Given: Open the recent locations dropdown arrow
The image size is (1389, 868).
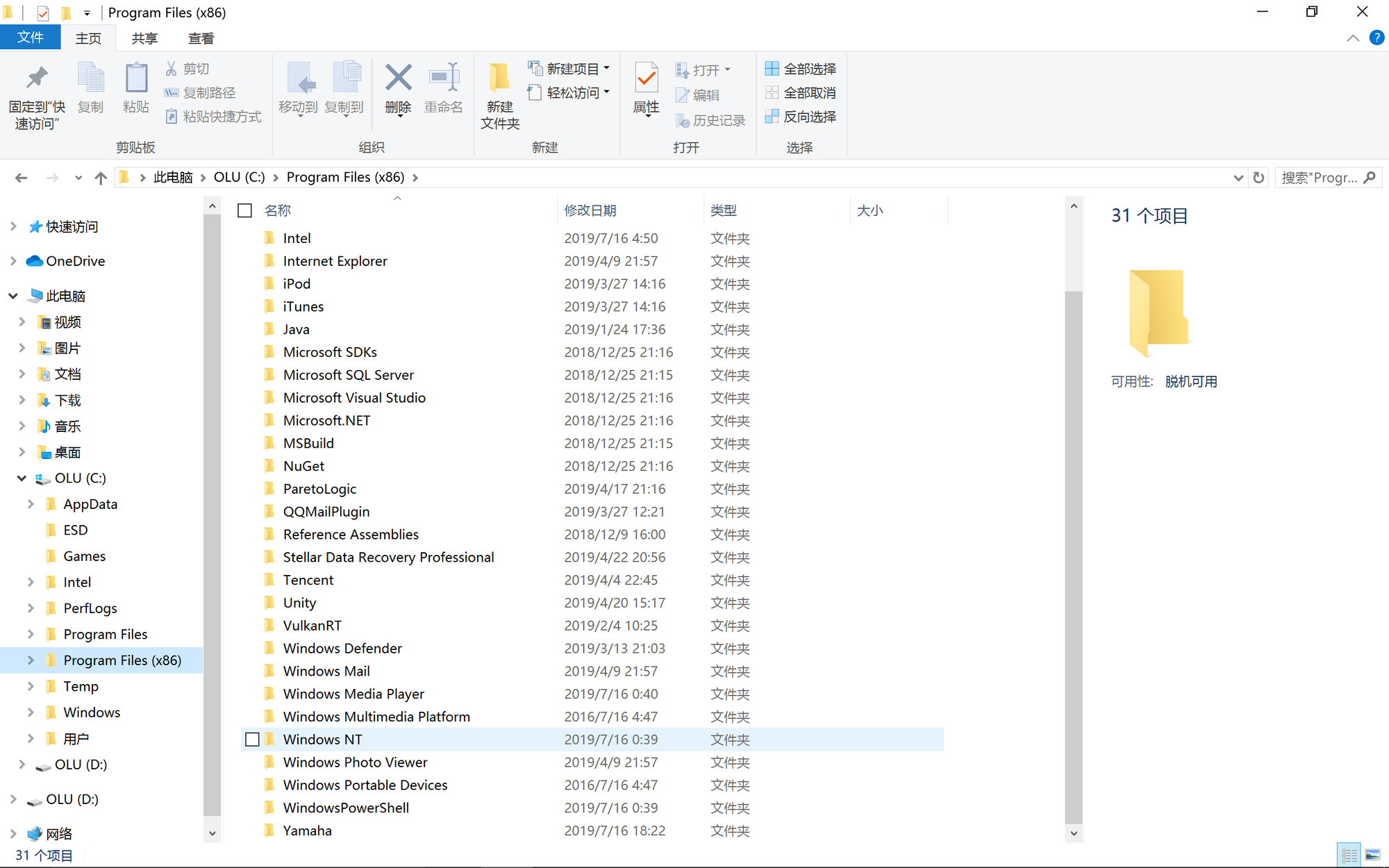Looking at the screenshot, I should click(x=78, y=178).
